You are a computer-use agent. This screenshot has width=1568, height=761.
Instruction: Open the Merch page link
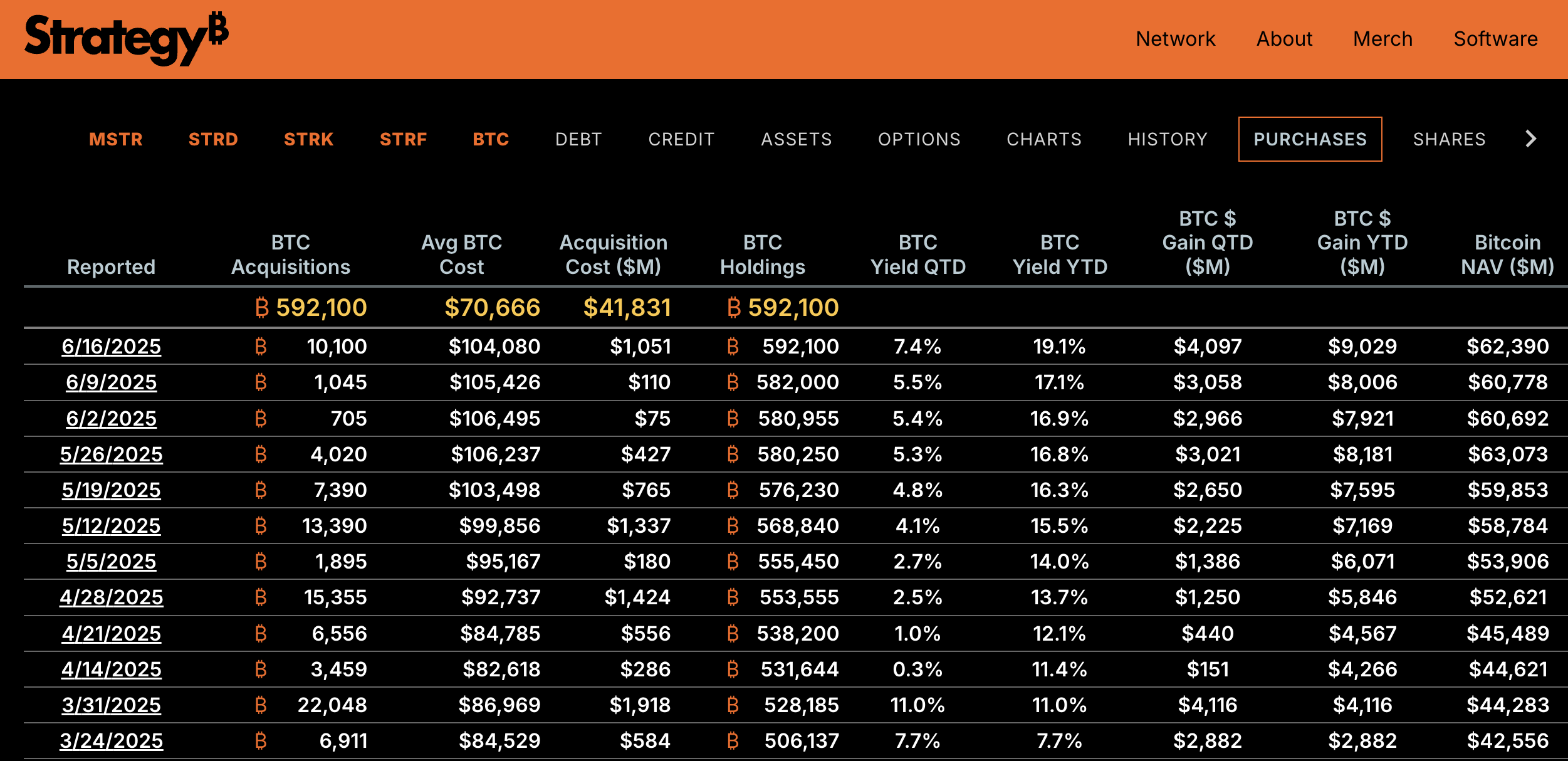[1382, 39]
